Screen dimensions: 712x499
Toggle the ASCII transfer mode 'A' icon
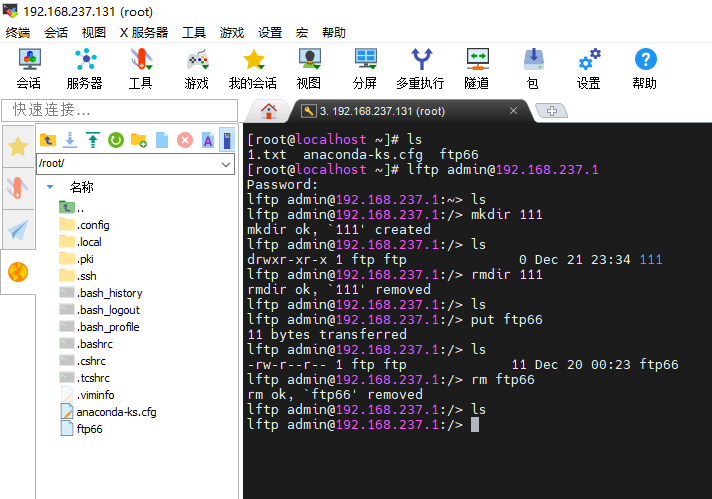pyautogui.click(x=206, y=140)
